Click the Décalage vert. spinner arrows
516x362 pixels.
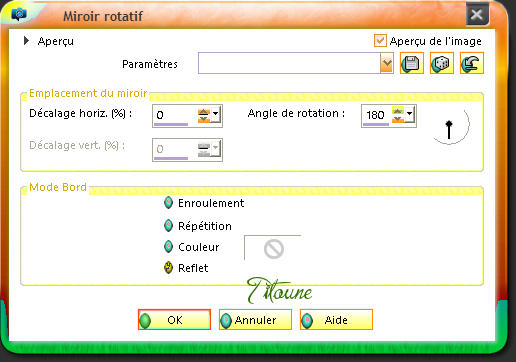[x=203, y=149]
